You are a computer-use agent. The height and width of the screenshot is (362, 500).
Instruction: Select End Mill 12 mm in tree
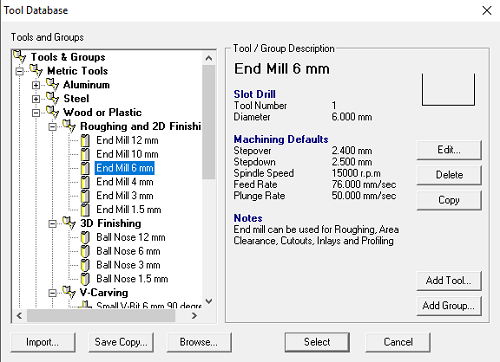coord(127,140)
